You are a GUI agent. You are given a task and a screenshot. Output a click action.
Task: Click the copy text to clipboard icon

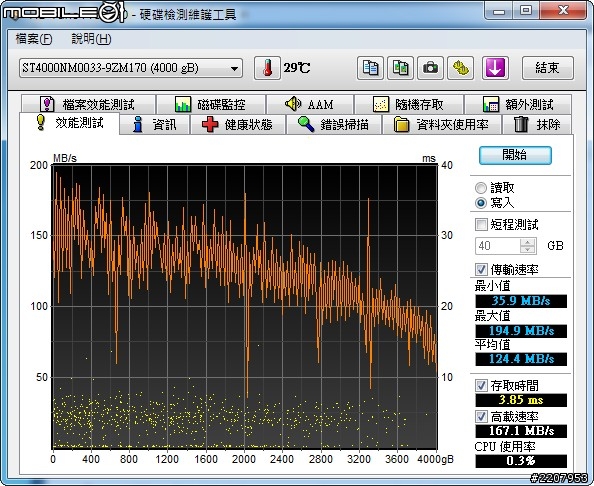[x=370, y=68]
